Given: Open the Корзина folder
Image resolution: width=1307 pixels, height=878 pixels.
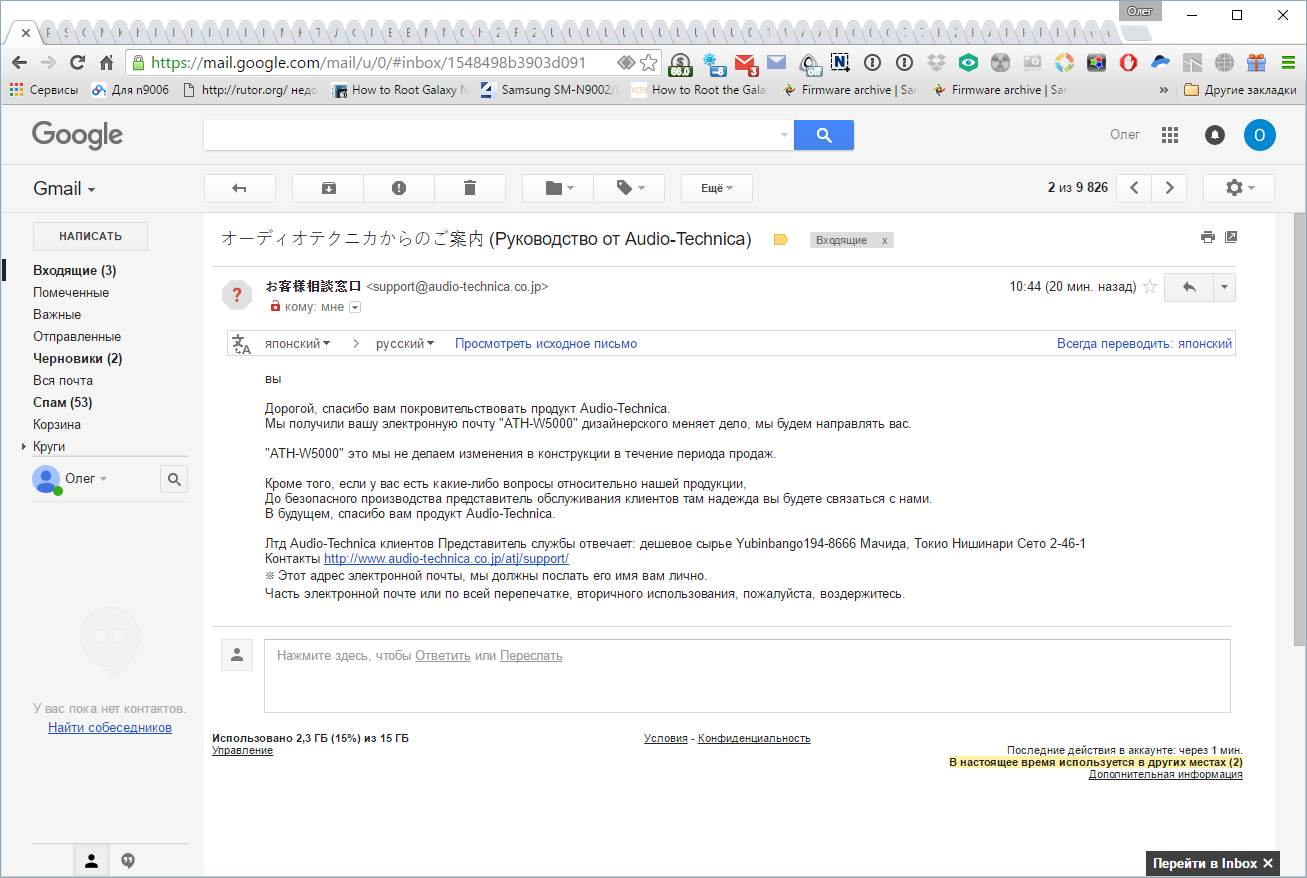Looking at the screenshot, I should coord(57,424).
